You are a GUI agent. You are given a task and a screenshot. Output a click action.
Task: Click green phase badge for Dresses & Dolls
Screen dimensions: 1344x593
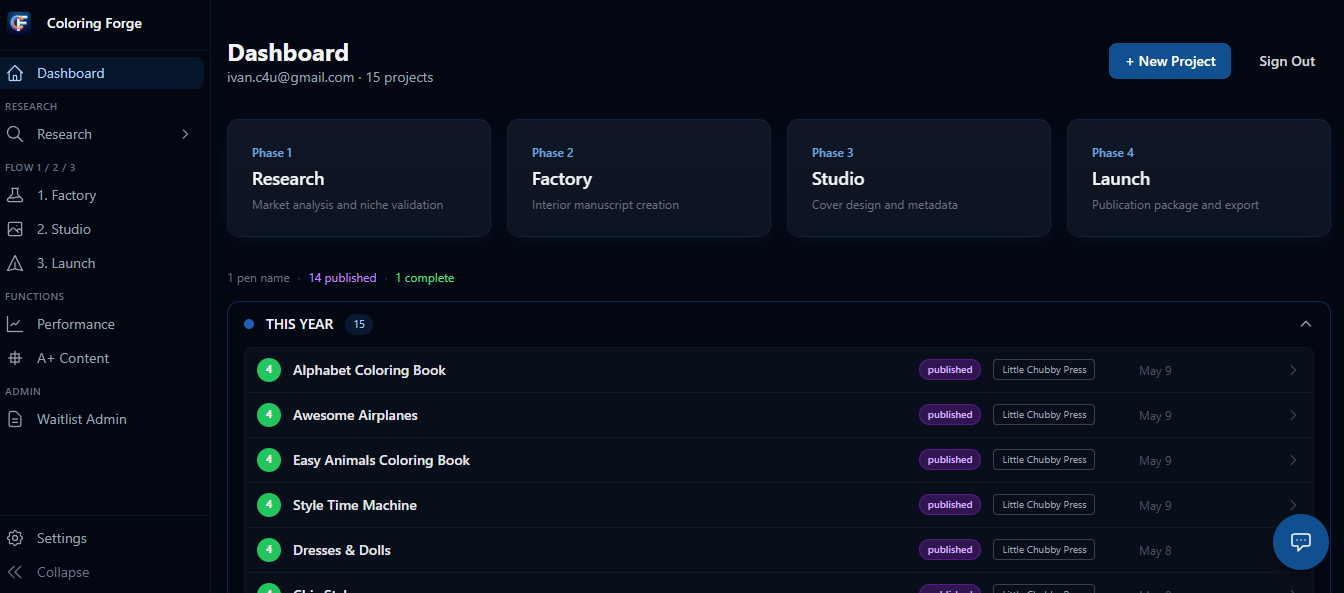(x=269, y=550)
